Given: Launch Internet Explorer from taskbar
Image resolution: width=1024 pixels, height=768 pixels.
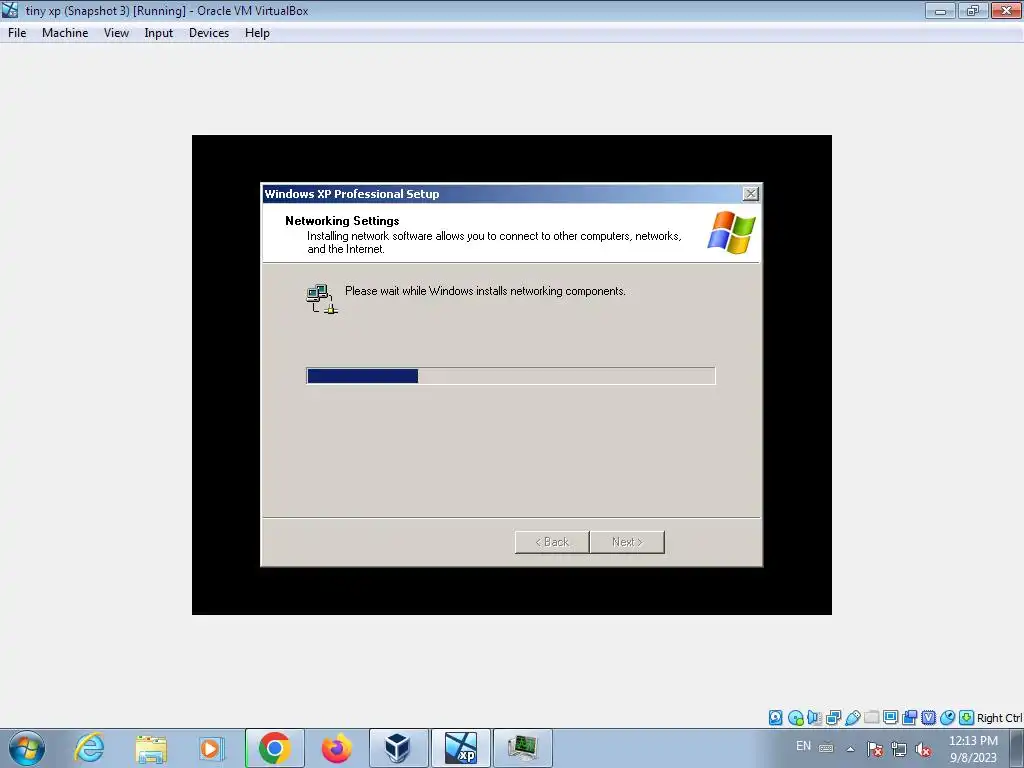Looking at the screenshot, I should 89,748.
